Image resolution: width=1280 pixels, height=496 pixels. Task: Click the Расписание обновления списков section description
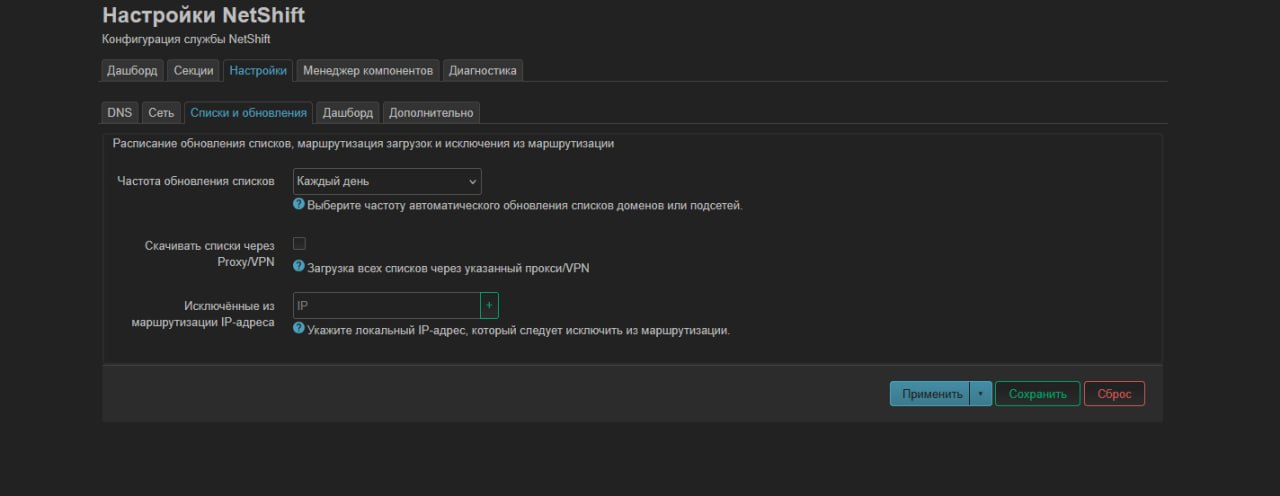point(363,144)
